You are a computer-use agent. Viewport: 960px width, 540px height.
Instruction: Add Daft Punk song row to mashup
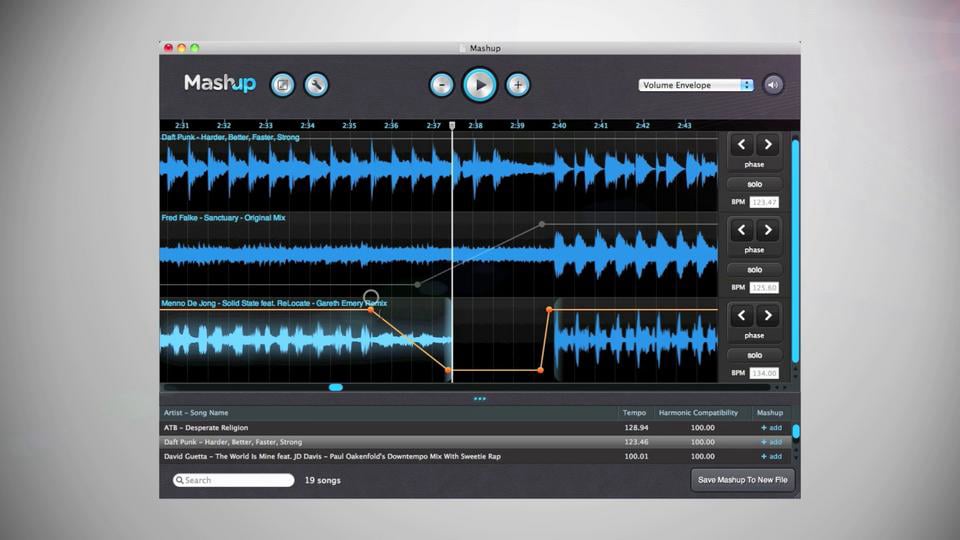click(771, 442)
